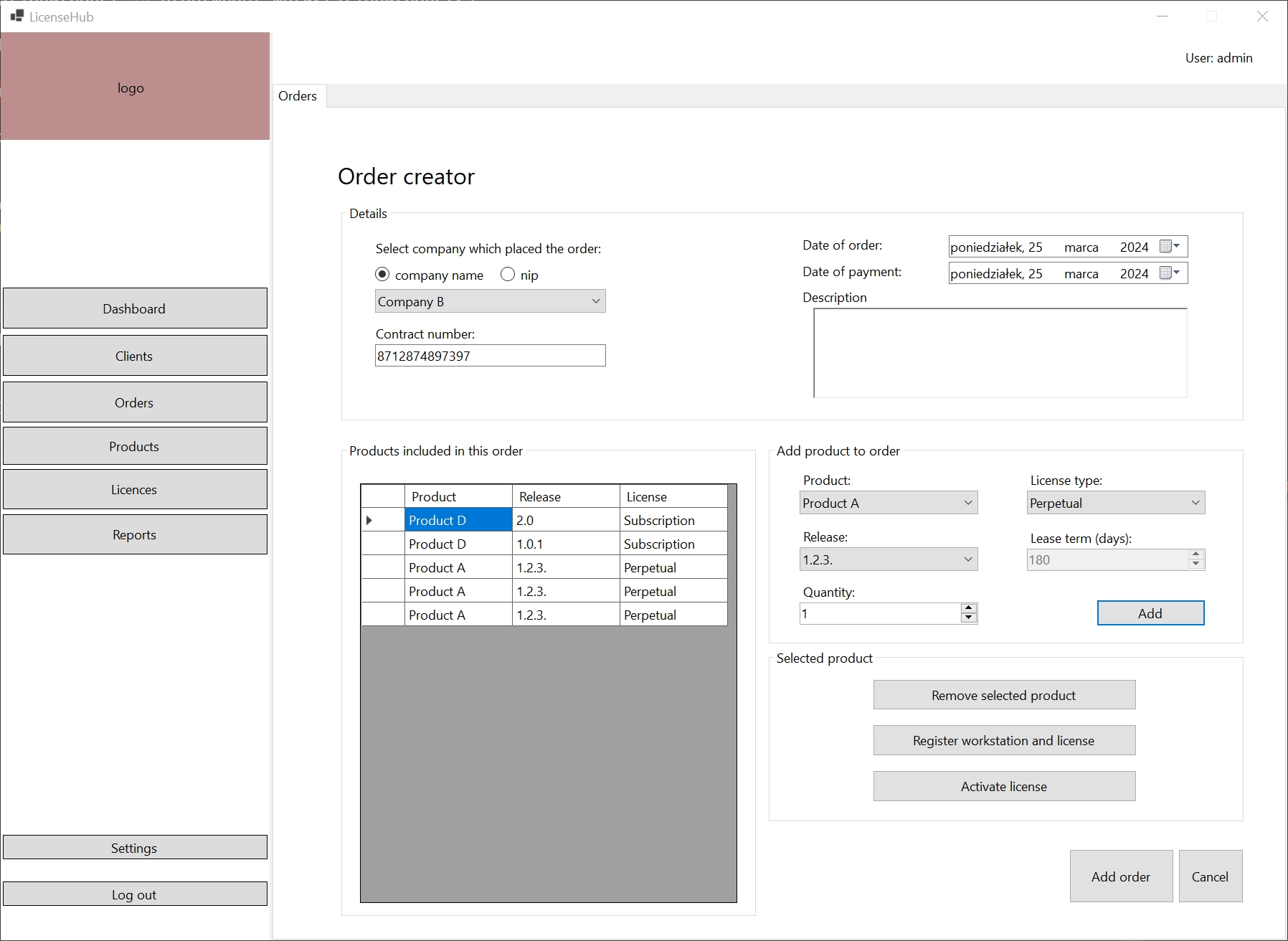1288x941 pixels.
Task: Switch to the Orders tab
Action: tap(298, 96)
